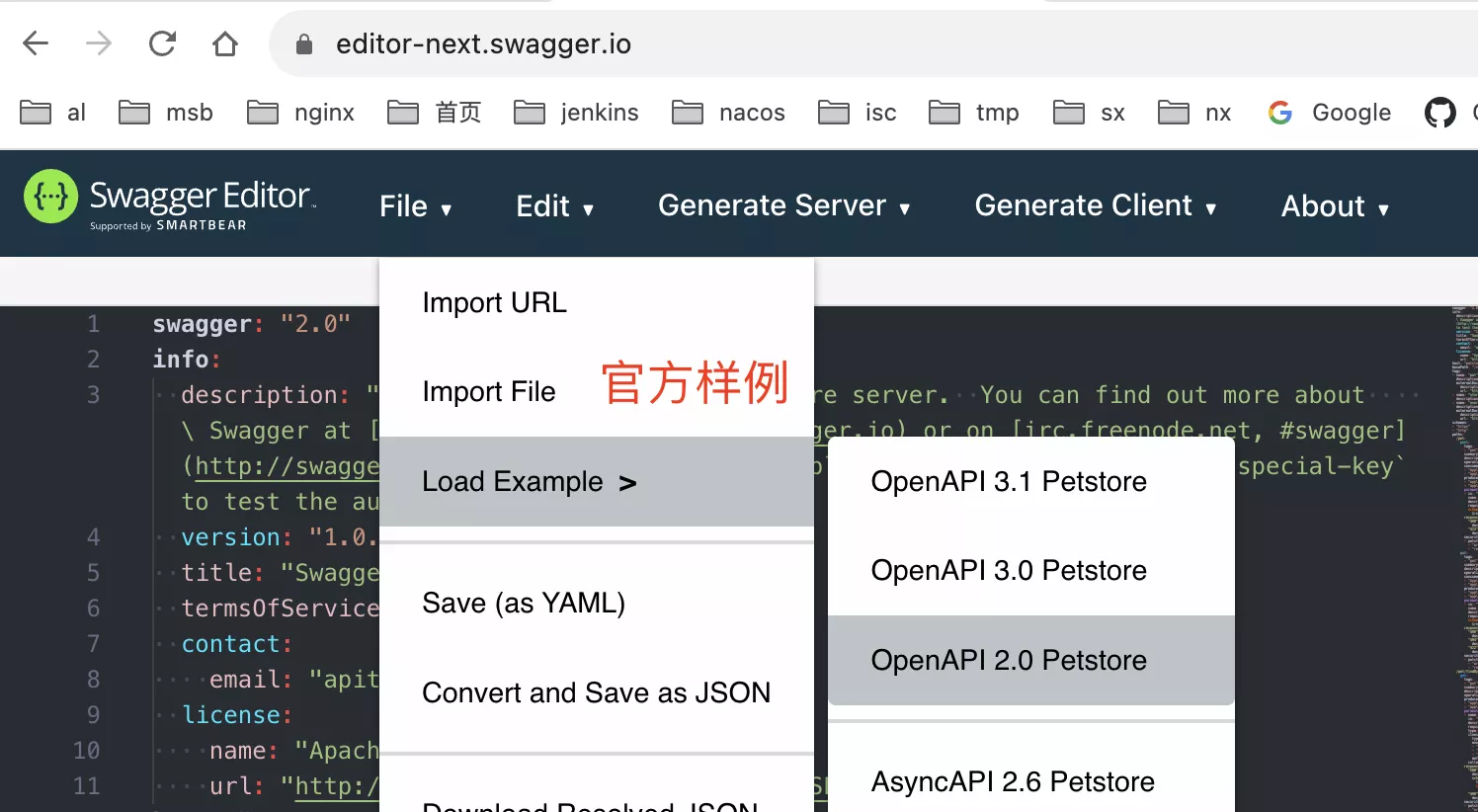This screenshot has height=812, width=1478.
Task: Open the 'nginx' bookmark folder
Action: coord(301,113)
